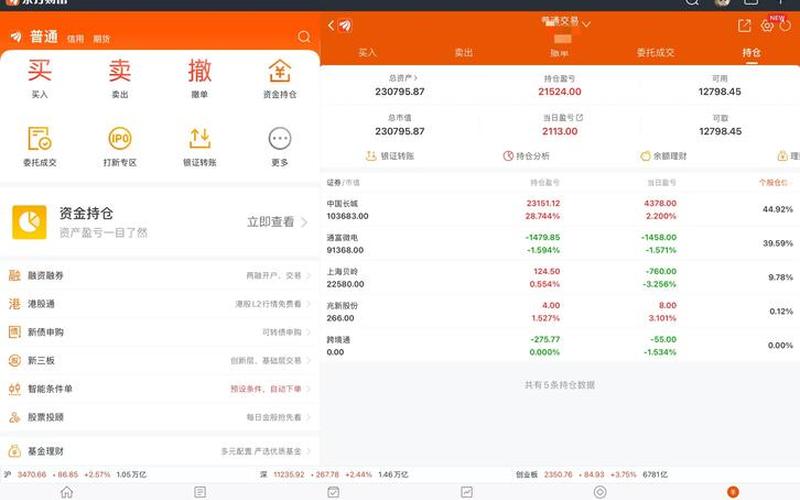Sort by 个股仓位 column header

pos(773,182)
